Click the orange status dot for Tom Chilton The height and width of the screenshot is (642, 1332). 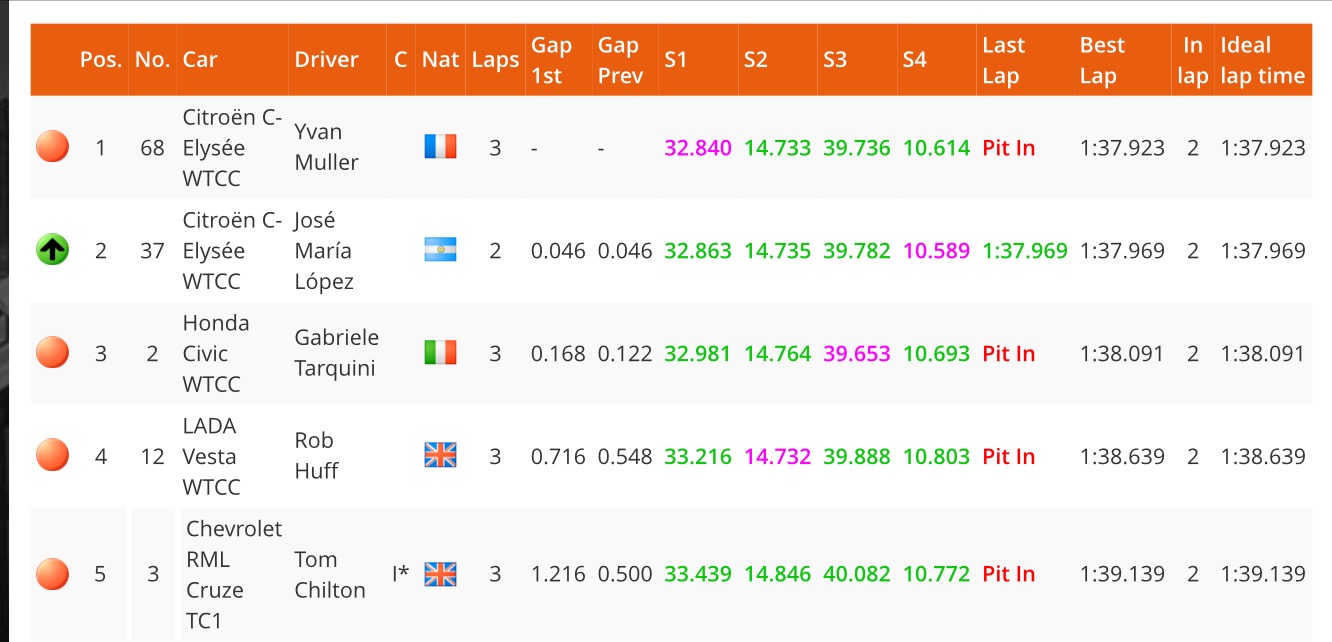click(x=52, y=574)
